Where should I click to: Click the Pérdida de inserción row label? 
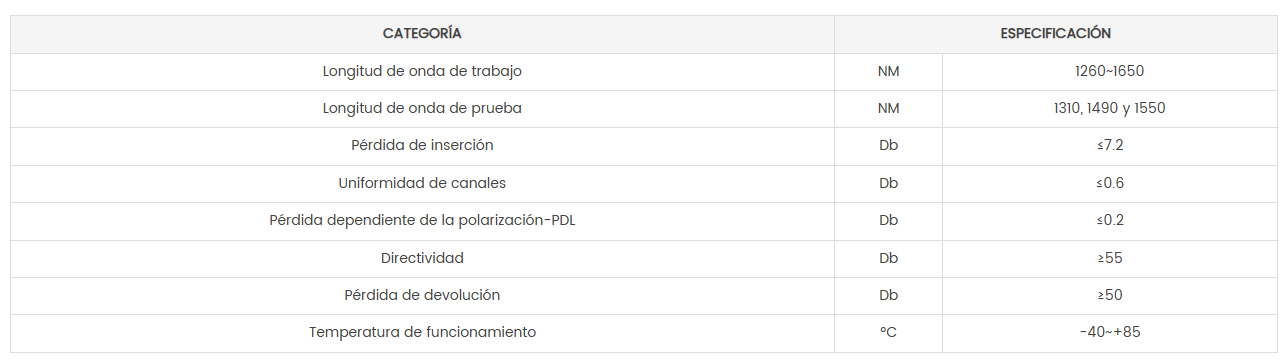pos(422,146)
